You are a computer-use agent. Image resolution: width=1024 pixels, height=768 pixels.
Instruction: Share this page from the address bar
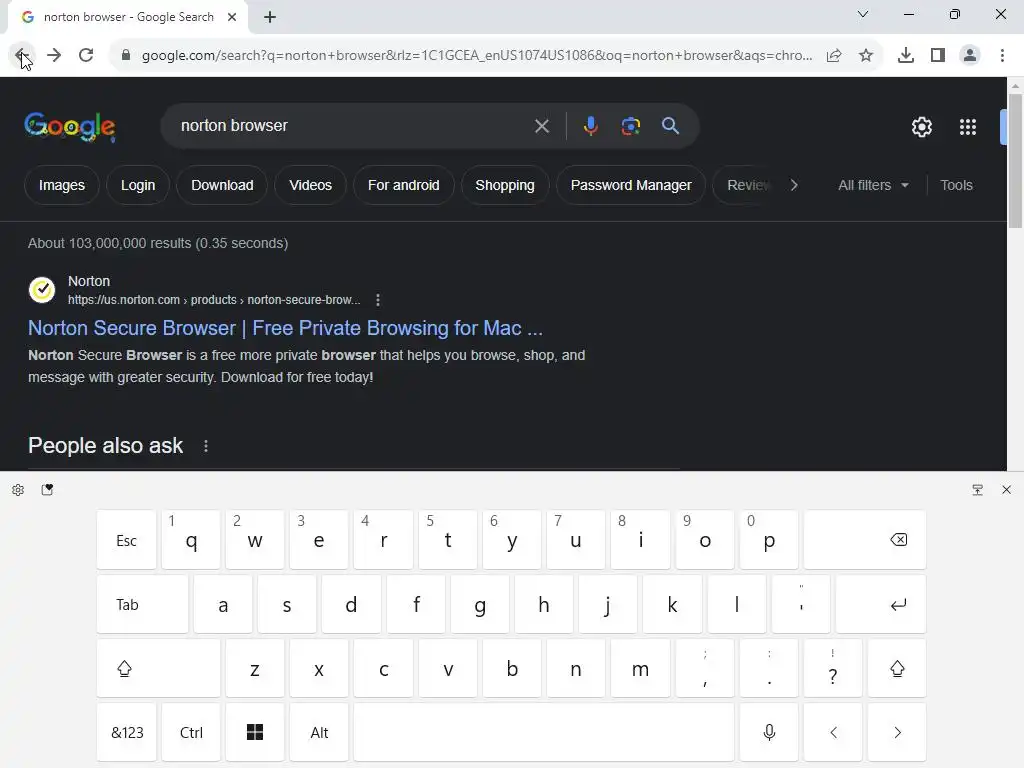[834, 56]
